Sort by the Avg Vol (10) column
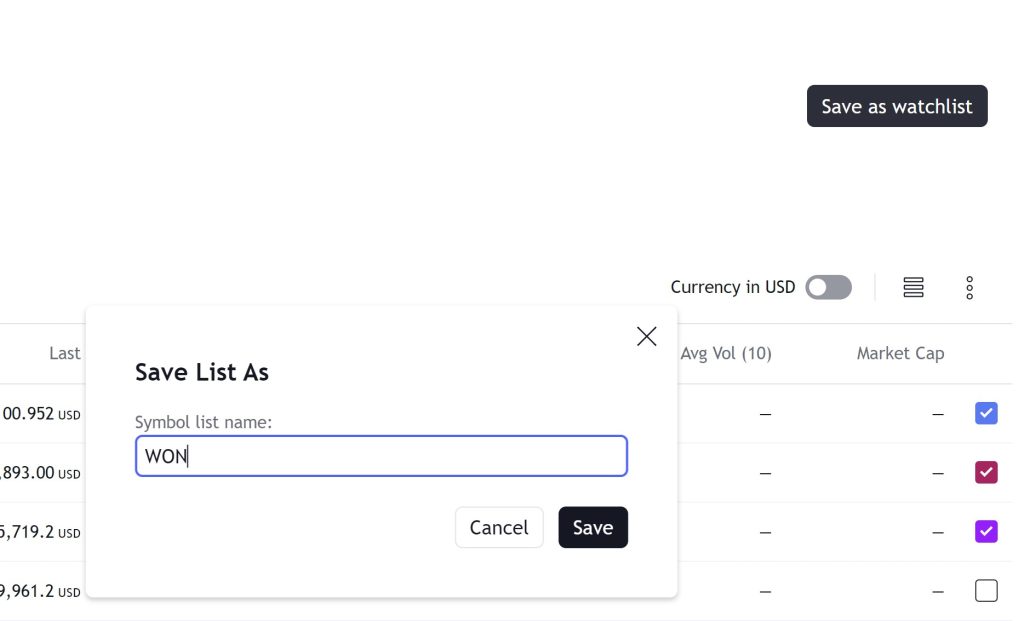This screenshot has width=1024, height=621. pyautogui.click(x=726, y=353)
